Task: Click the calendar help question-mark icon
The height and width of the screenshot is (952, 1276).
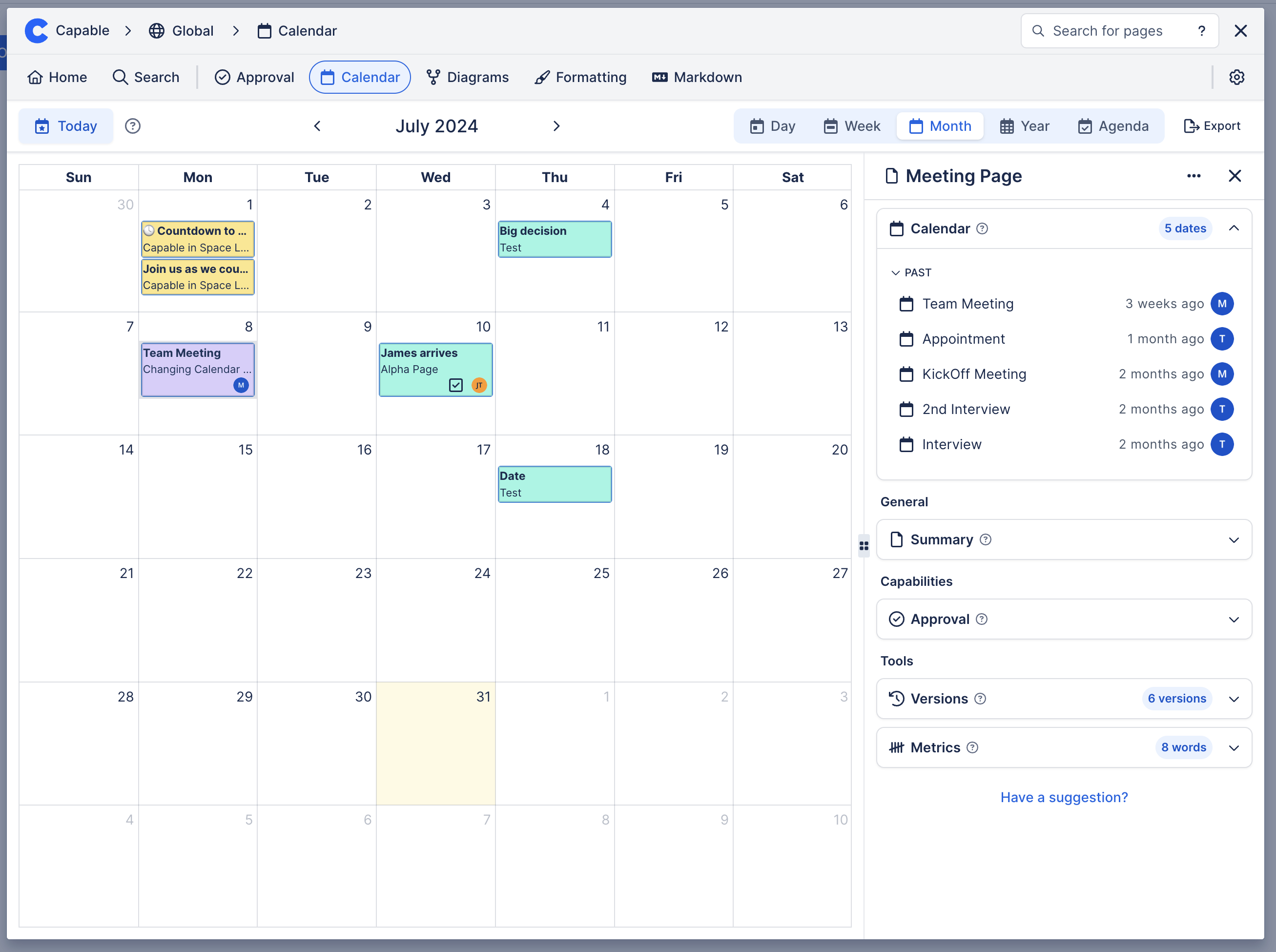Action: pos(132,125)
